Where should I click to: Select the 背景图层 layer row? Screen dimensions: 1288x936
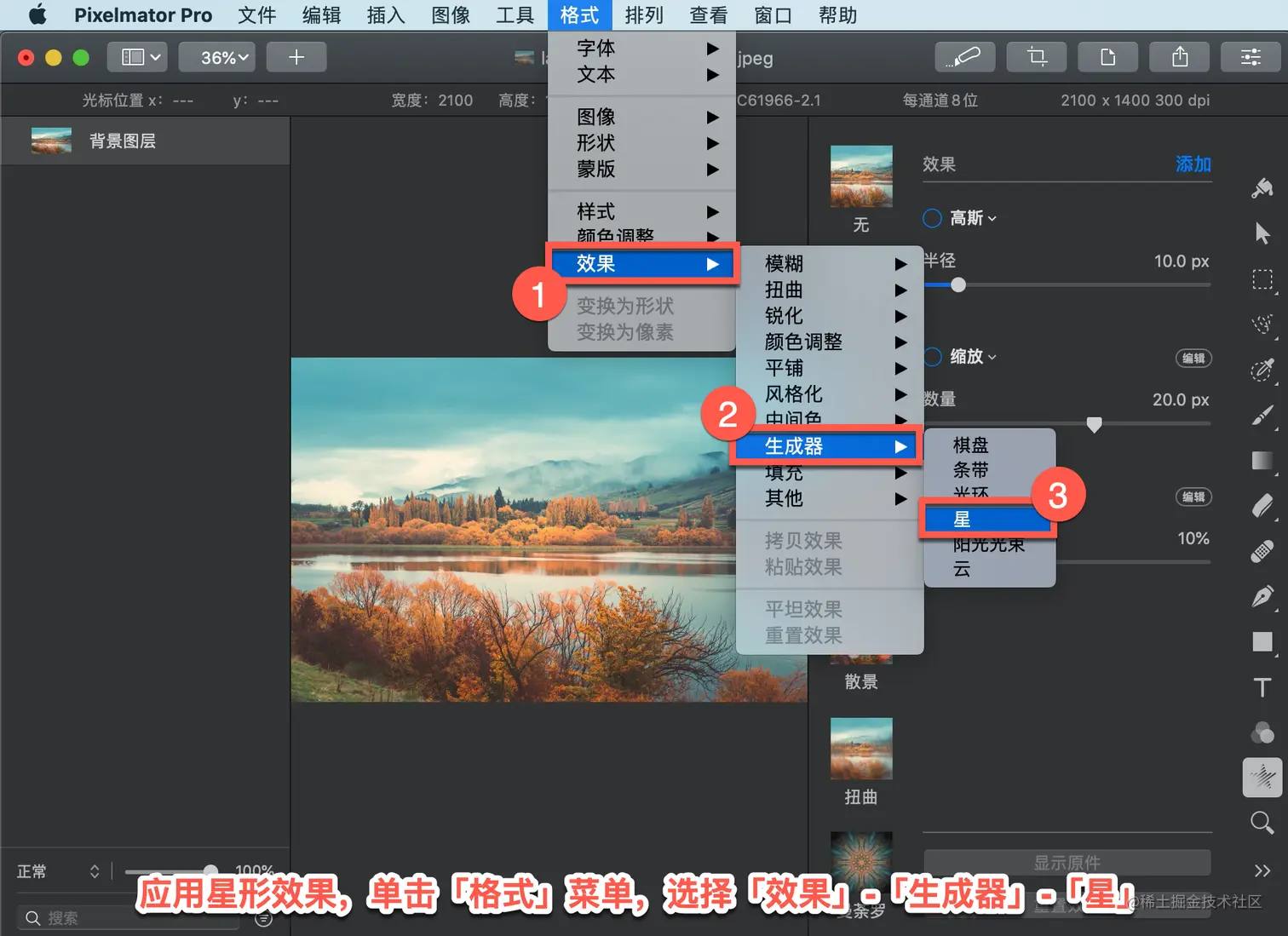146,141
